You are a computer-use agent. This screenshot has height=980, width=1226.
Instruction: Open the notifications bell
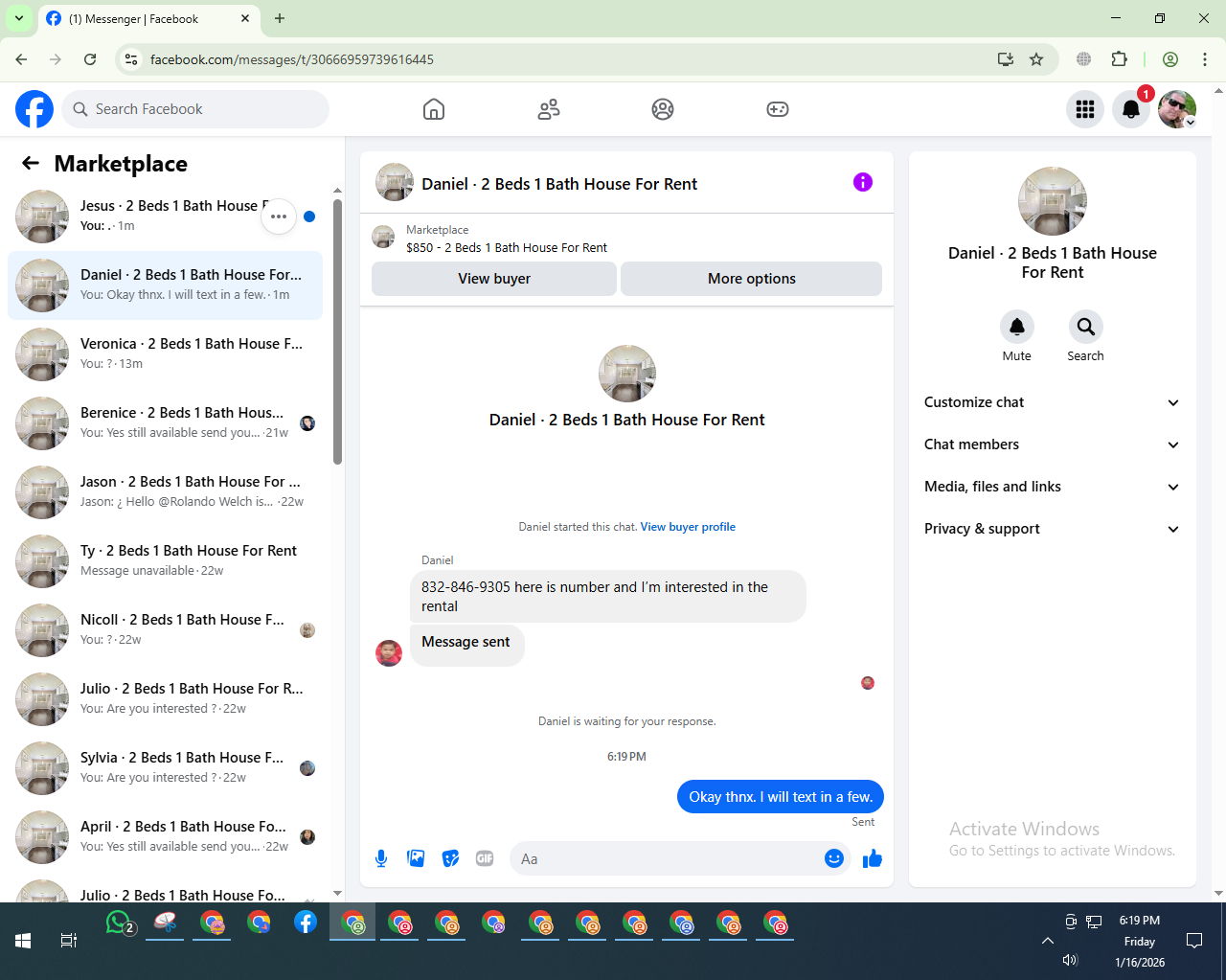[1131, 109]
